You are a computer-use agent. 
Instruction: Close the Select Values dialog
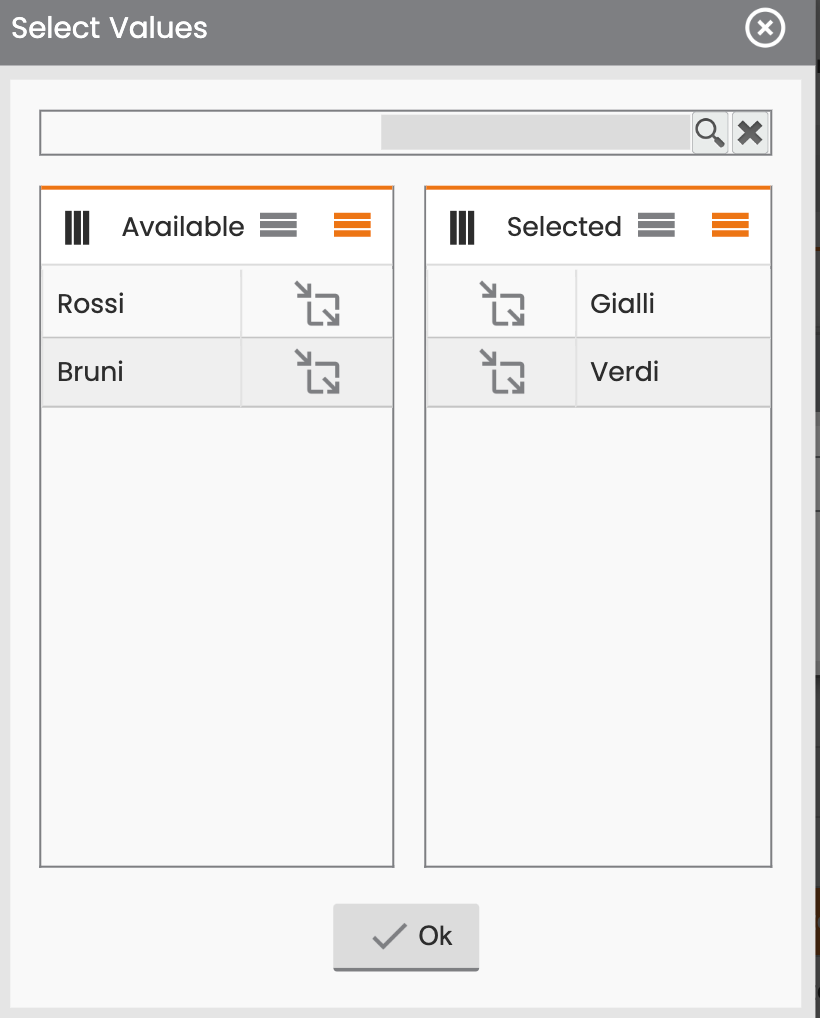765,28
